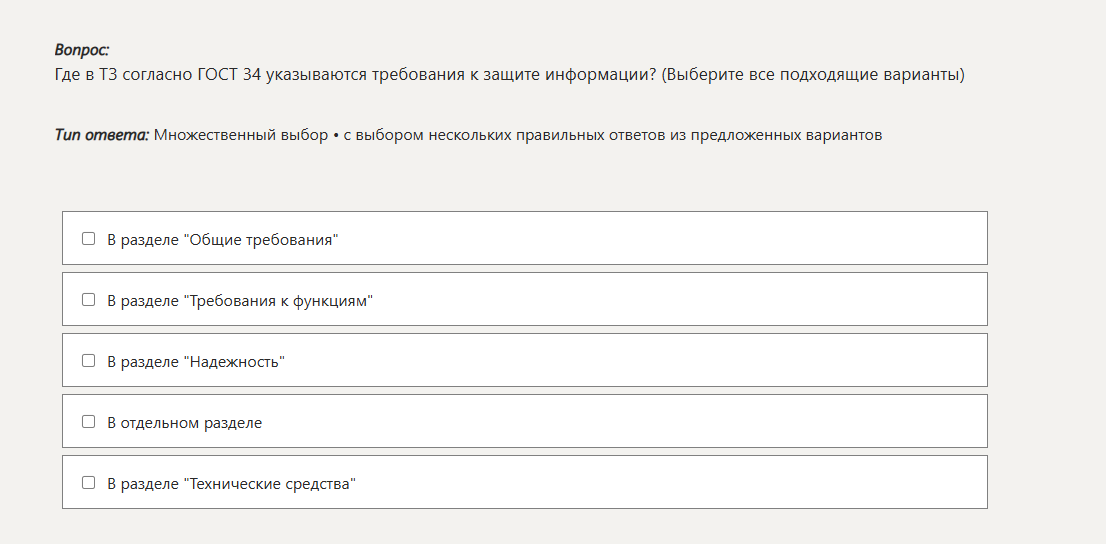Click the "(Выберите все подходящие варианты)" hint
Screen dimensions: 1106x544
tap(813, 75)
